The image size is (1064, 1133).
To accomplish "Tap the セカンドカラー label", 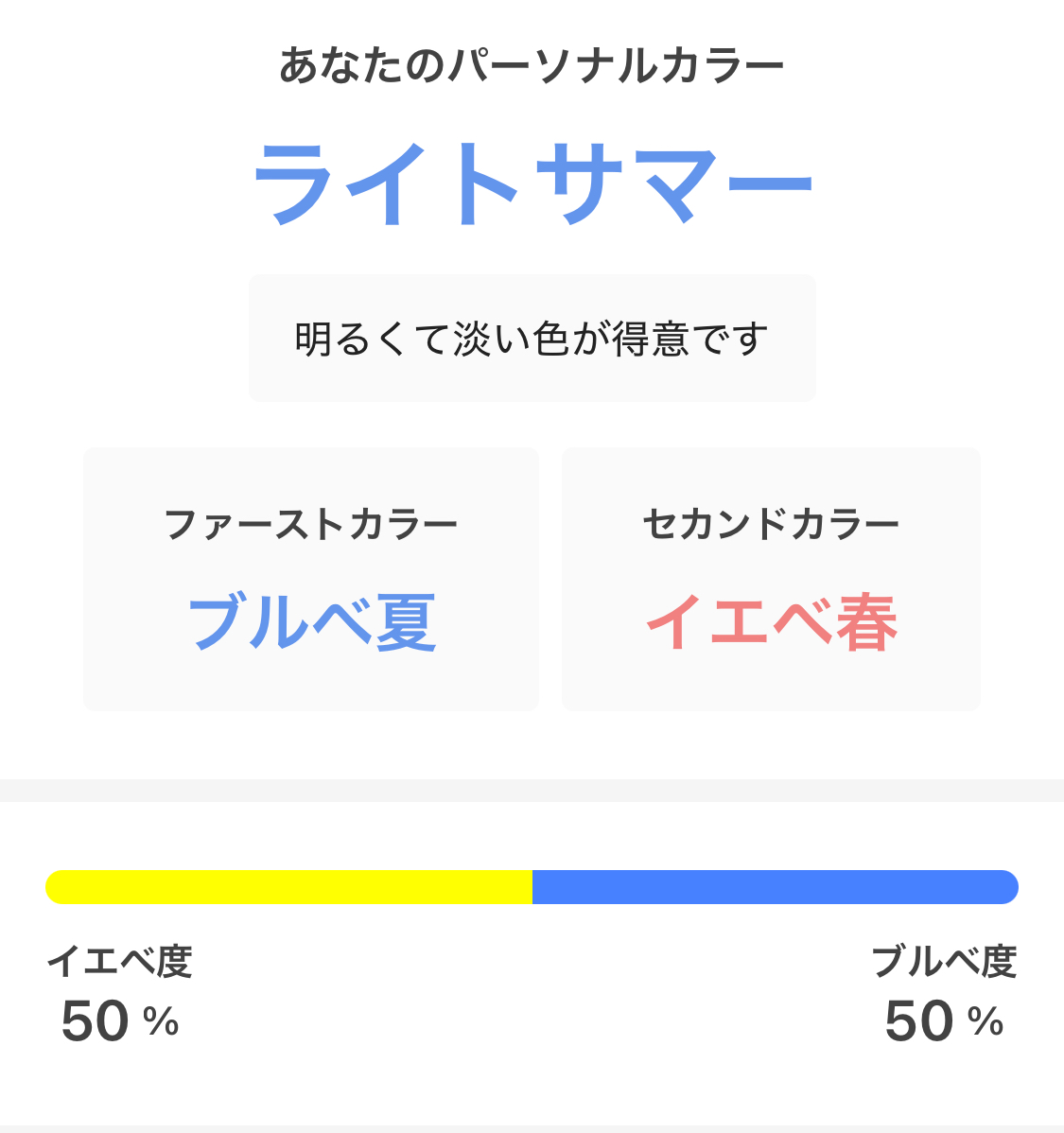I will [771, 524].
